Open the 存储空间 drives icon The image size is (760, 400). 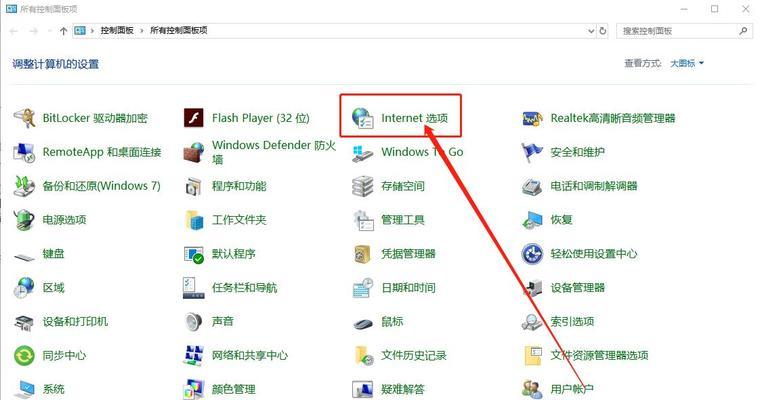(x=363, y=186)
